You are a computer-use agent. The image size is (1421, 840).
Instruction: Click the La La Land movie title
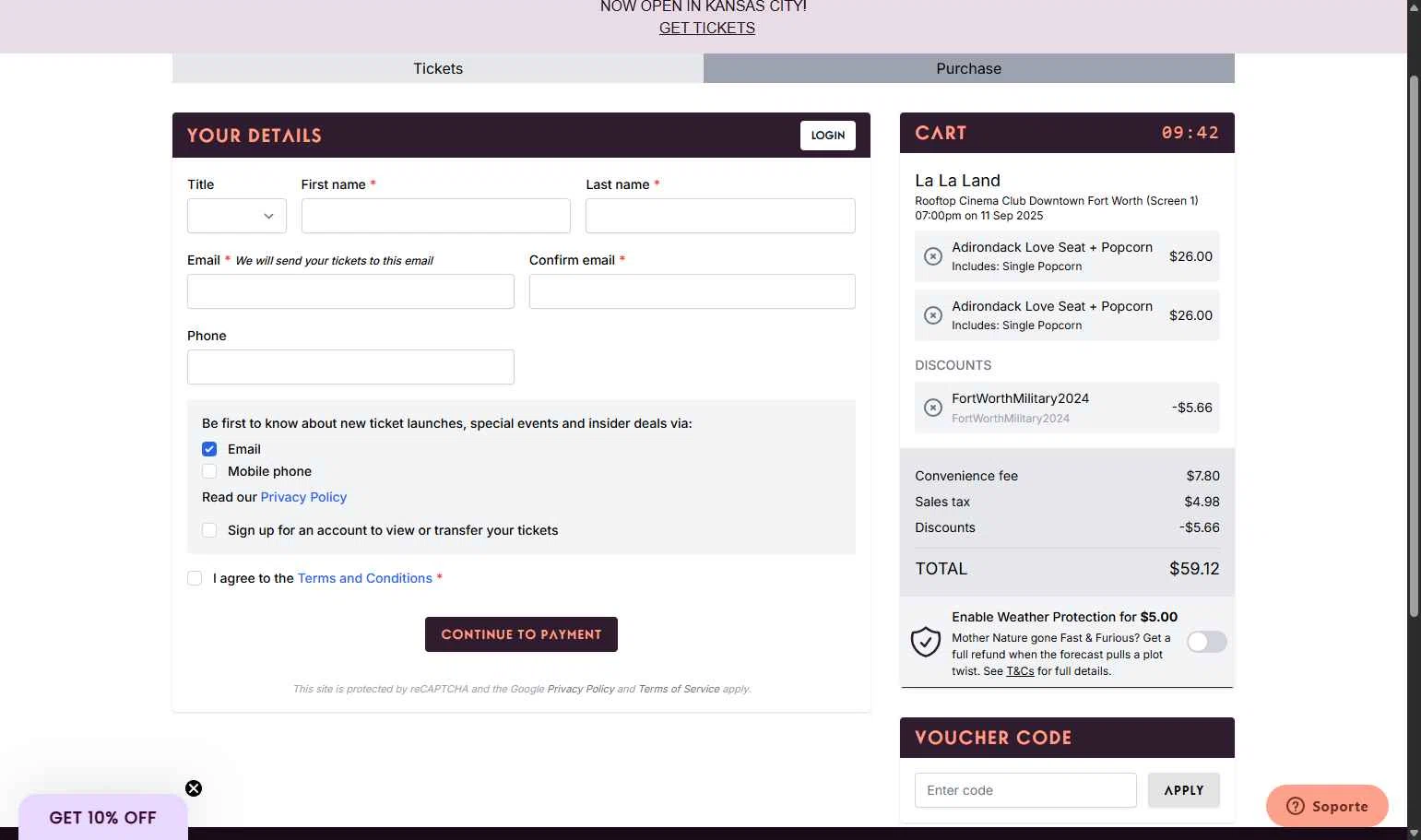tap(957, 181)
